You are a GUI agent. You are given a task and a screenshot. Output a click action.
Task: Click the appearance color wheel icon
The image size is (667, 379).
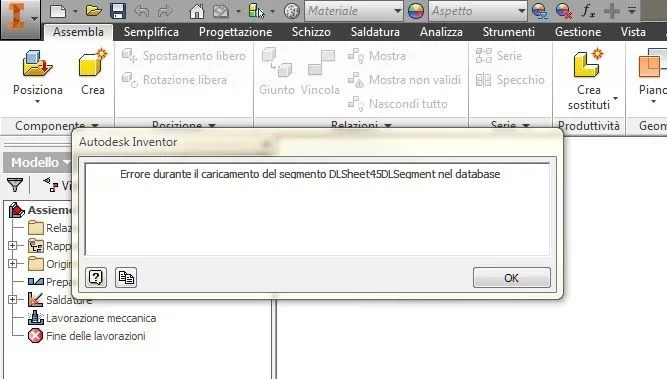pos(416,11)
